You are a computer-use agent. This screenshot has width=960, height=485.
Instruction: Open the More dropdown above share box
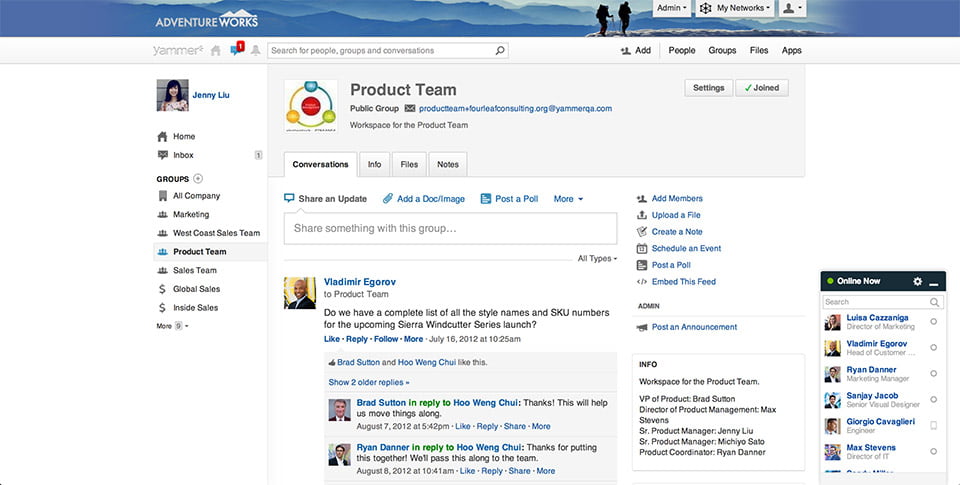point(568,199)
